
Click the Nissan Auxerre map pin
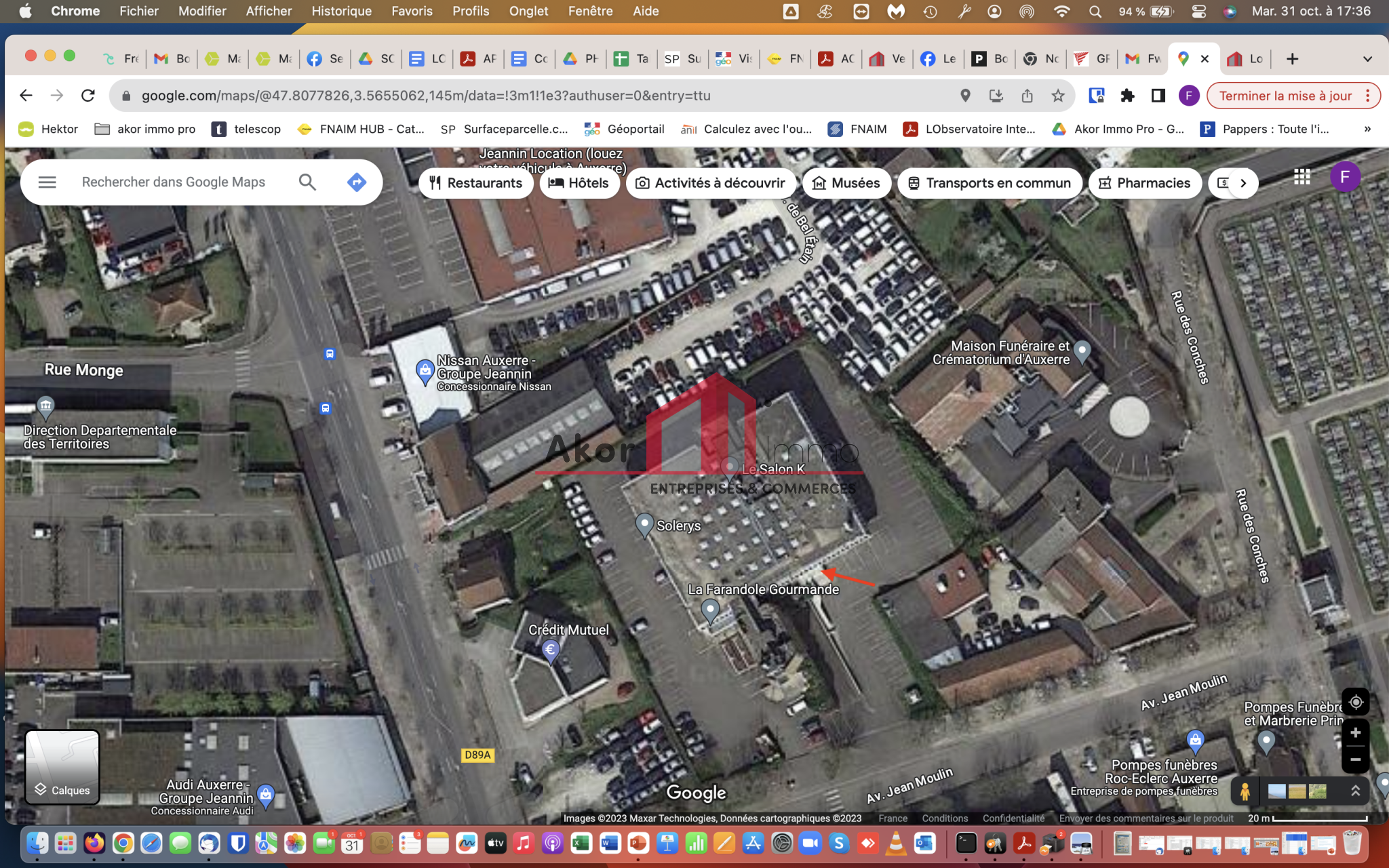pyautogui.click(x=425, y=372)
